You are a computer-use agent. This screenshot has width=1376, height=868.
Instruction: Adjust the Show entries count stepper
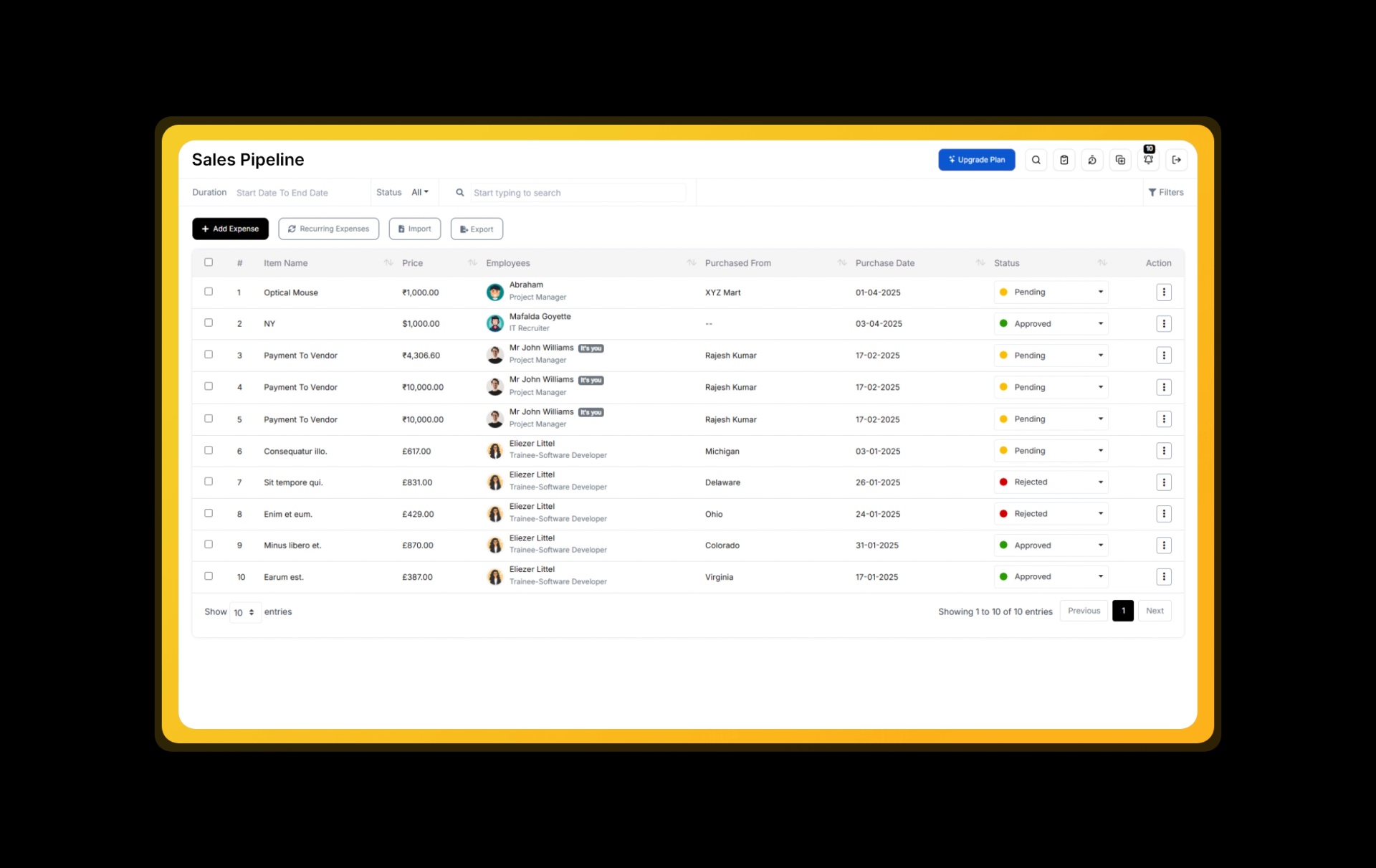pyautogui.click(x=245, y=612)
